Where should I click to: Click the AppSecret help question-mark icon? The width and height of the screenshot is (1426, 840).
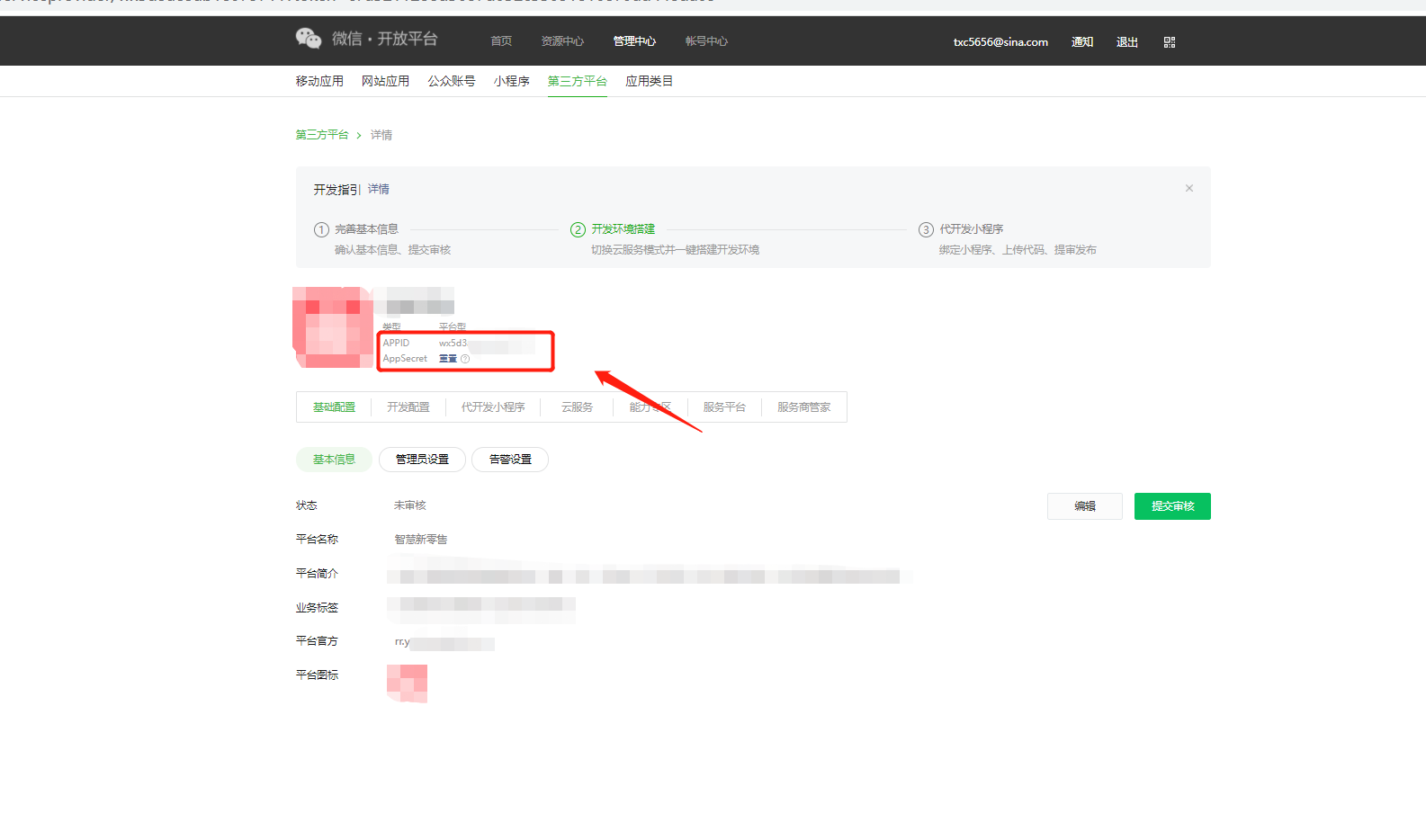(x=465, y=359)
